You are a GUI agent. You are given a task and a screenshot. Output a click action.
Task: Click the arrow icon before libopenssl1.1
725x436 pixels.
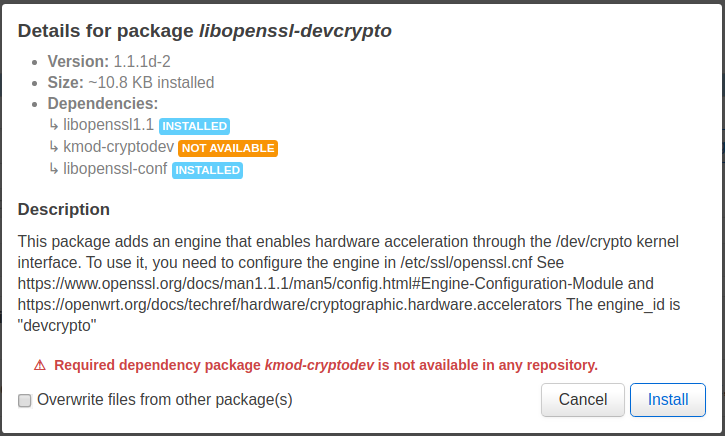[54, 125]
